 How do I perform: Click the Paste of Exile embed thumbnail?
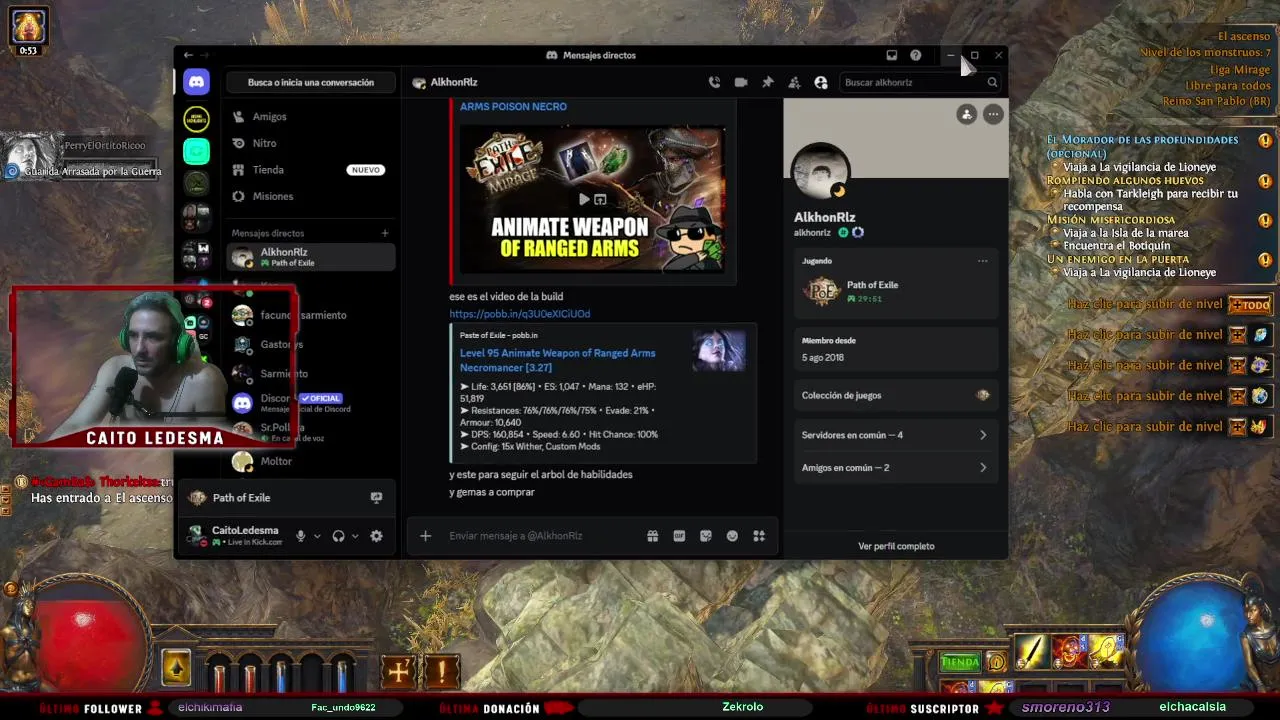pyautogui.click(x=719, y=351)
